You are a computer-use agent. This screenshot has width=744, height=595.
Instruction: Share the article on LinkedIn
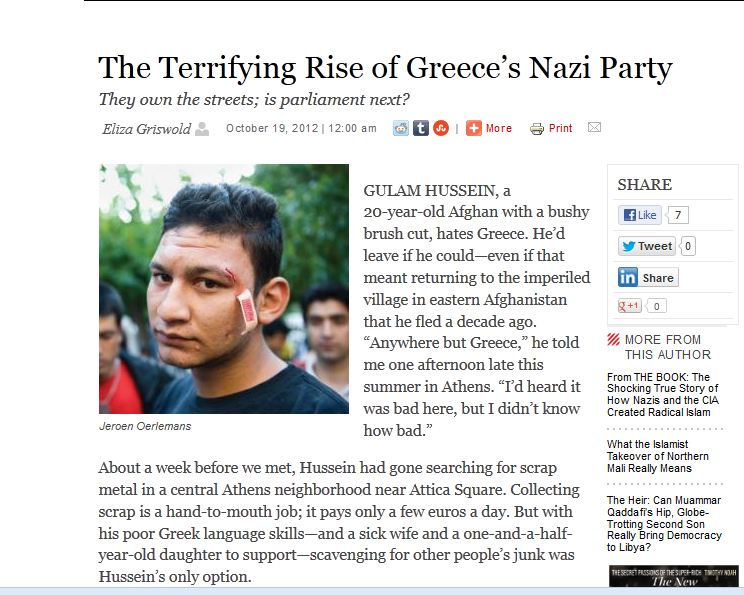click(647, 277)
